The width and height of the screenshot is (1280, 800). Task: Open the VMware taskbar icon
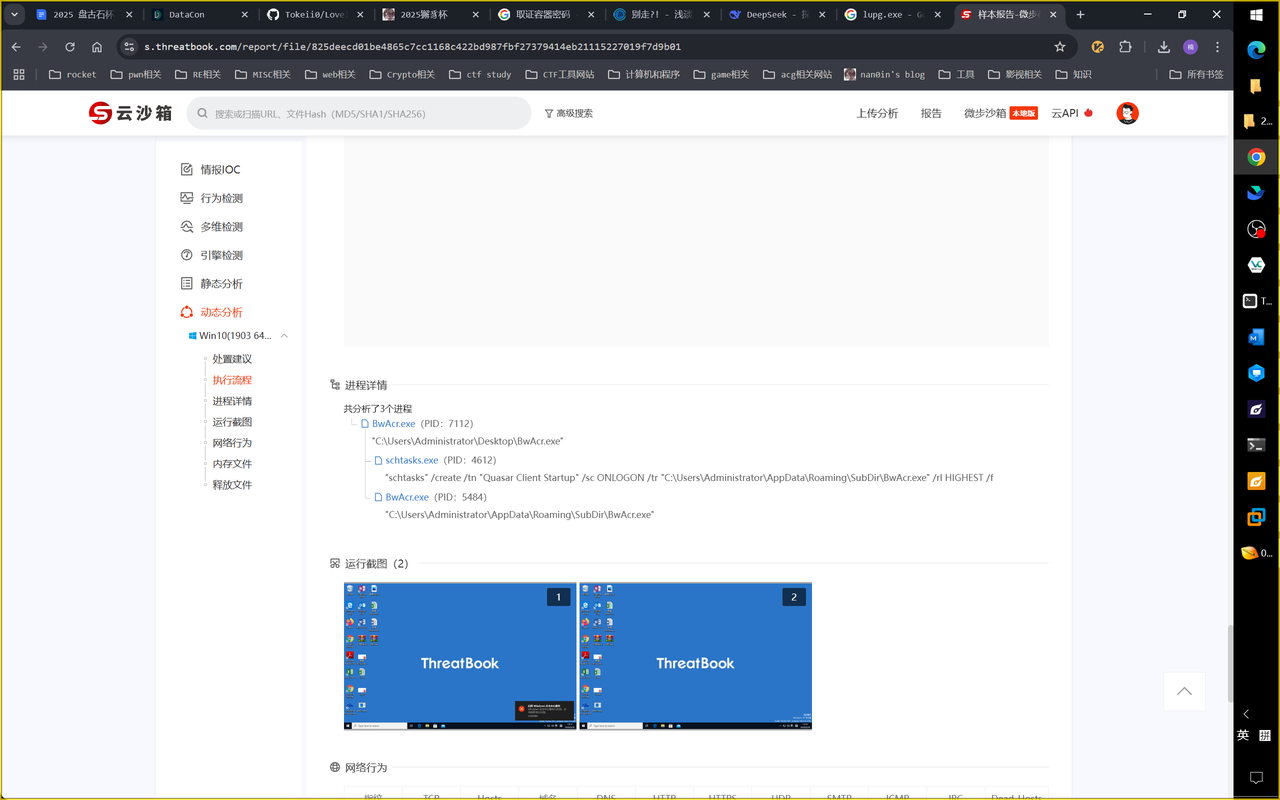point(1256,517)
